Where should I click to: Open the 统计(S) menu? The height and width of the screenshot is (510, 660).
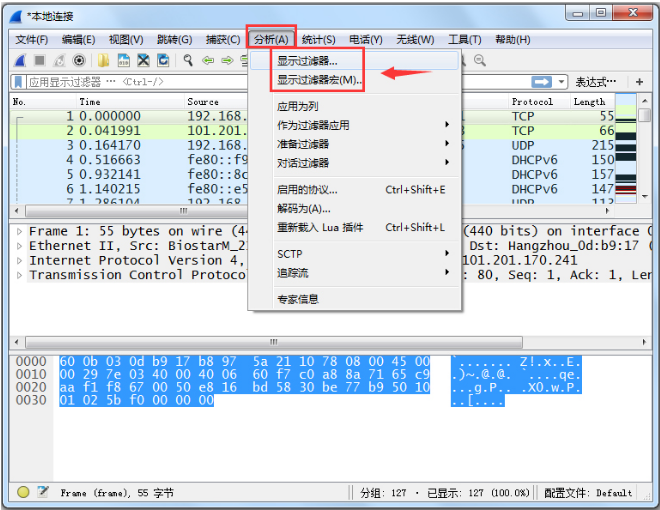point(319,40)
